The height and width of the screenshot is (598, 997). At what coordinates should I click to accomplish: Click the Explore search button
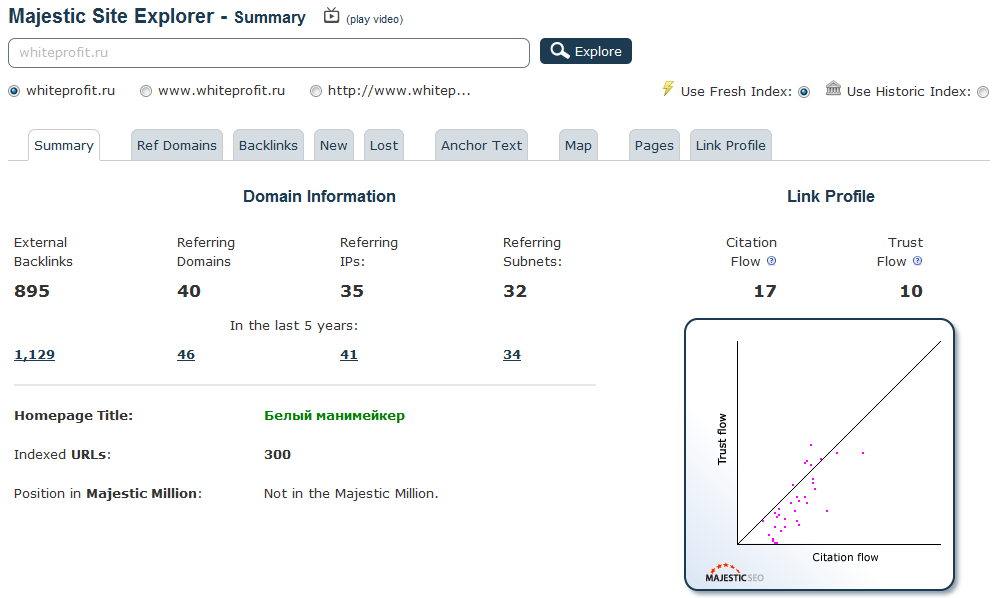[586, 52]
